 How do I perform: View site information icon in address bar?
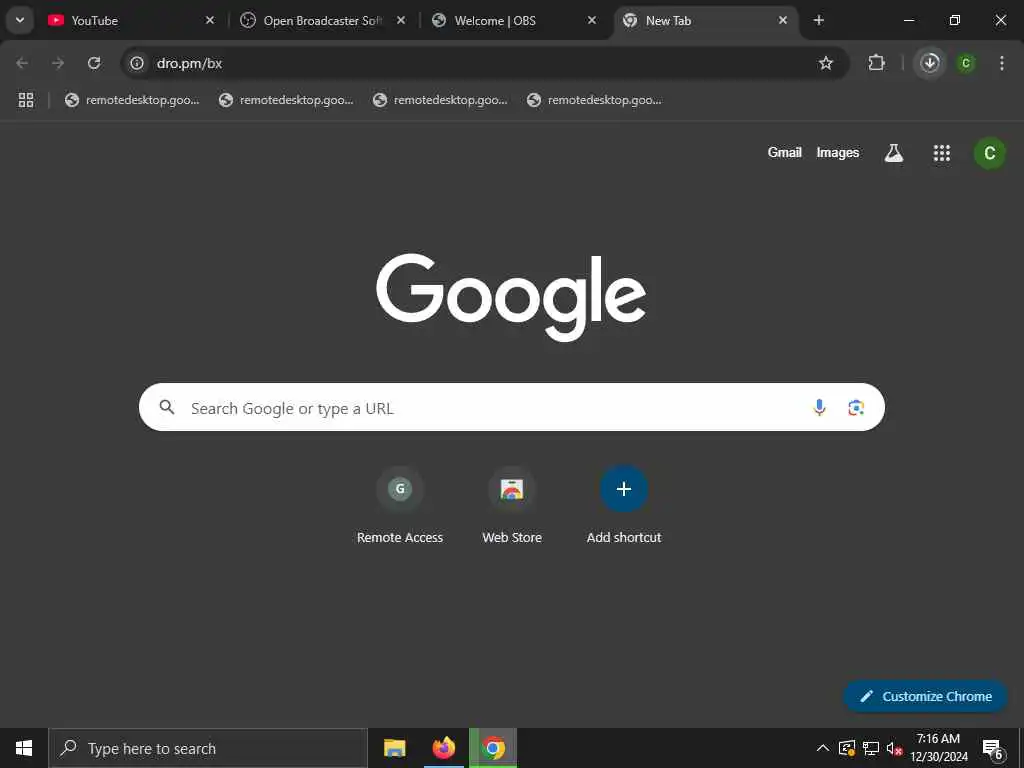pyautogui.click(x=136, y=63)
